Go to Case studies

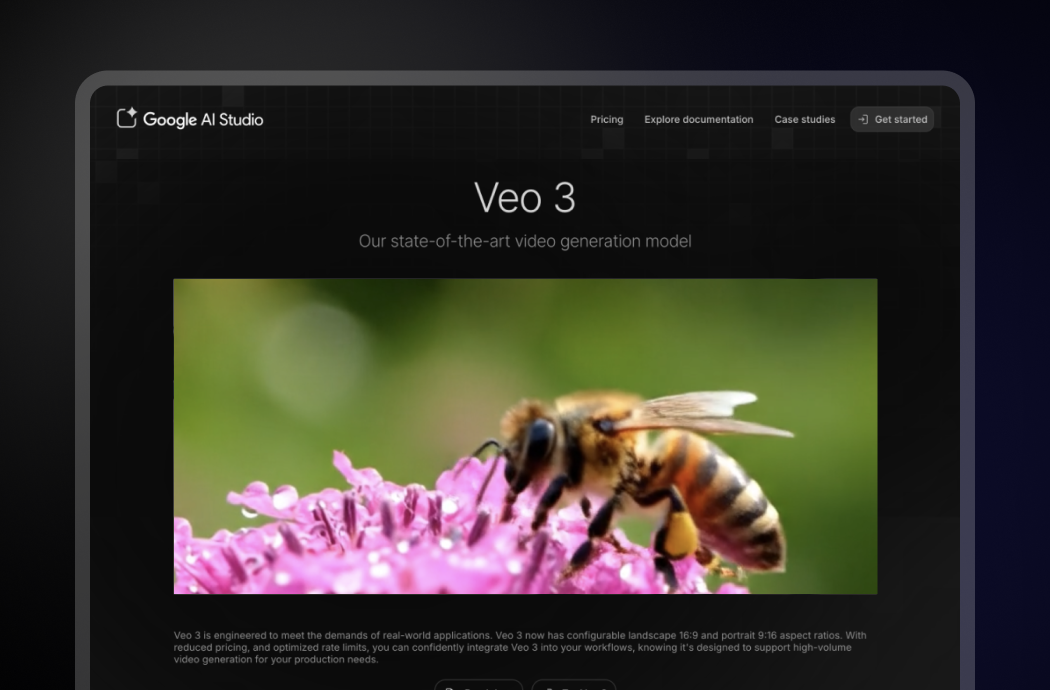pos(804,120)
